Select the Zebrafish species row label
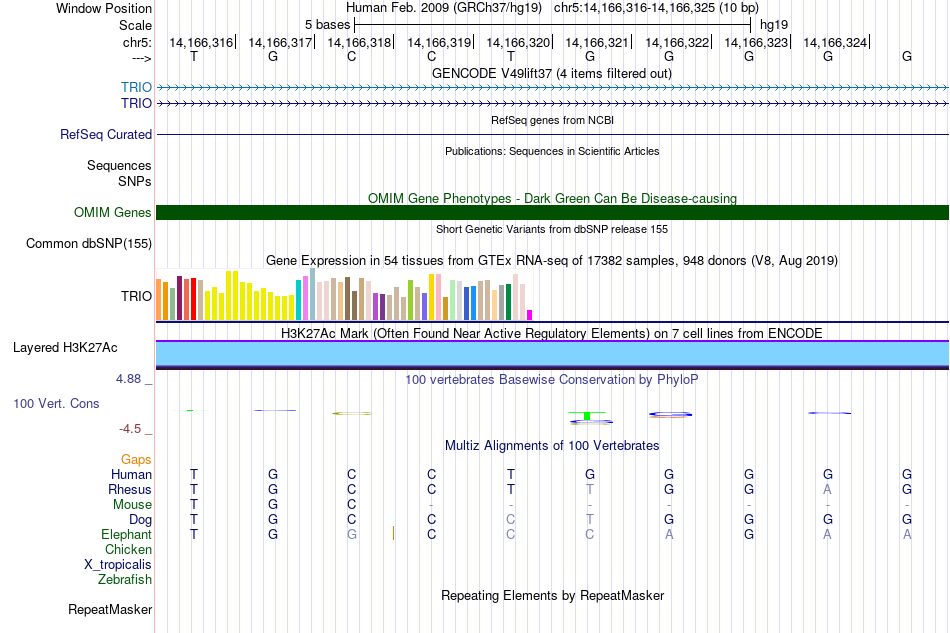This screenshot has height=633, width=950. pos(124,580)
